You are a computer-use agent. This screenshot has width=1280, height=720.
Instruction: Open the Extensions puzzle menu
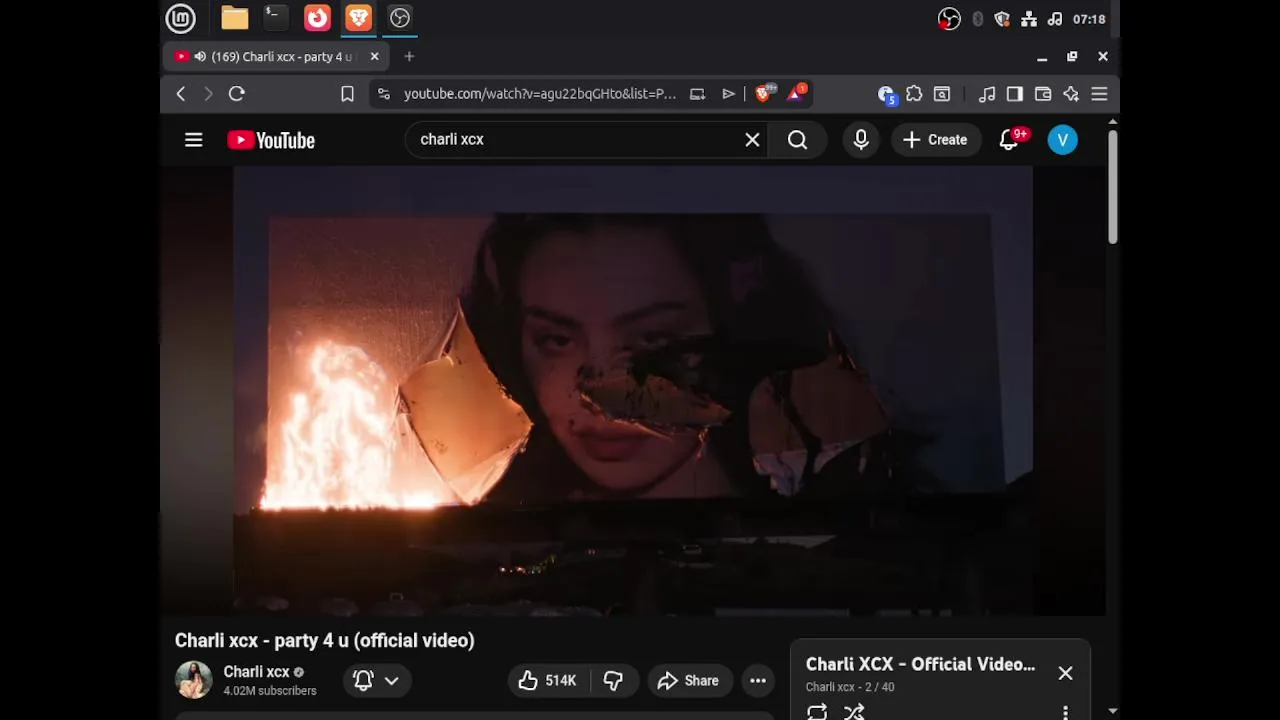pos(914,94)
